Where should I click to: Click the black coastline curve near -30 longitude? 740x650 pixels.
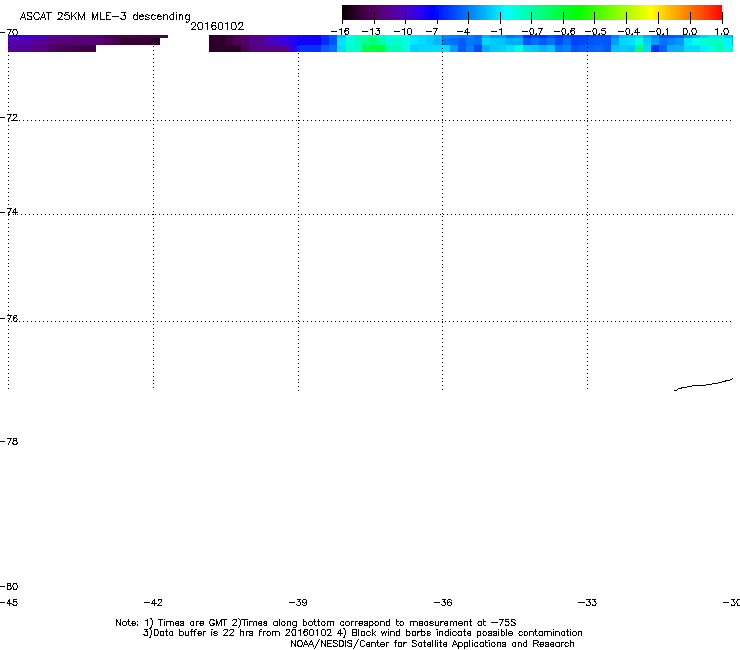click(x=703, y=384)
